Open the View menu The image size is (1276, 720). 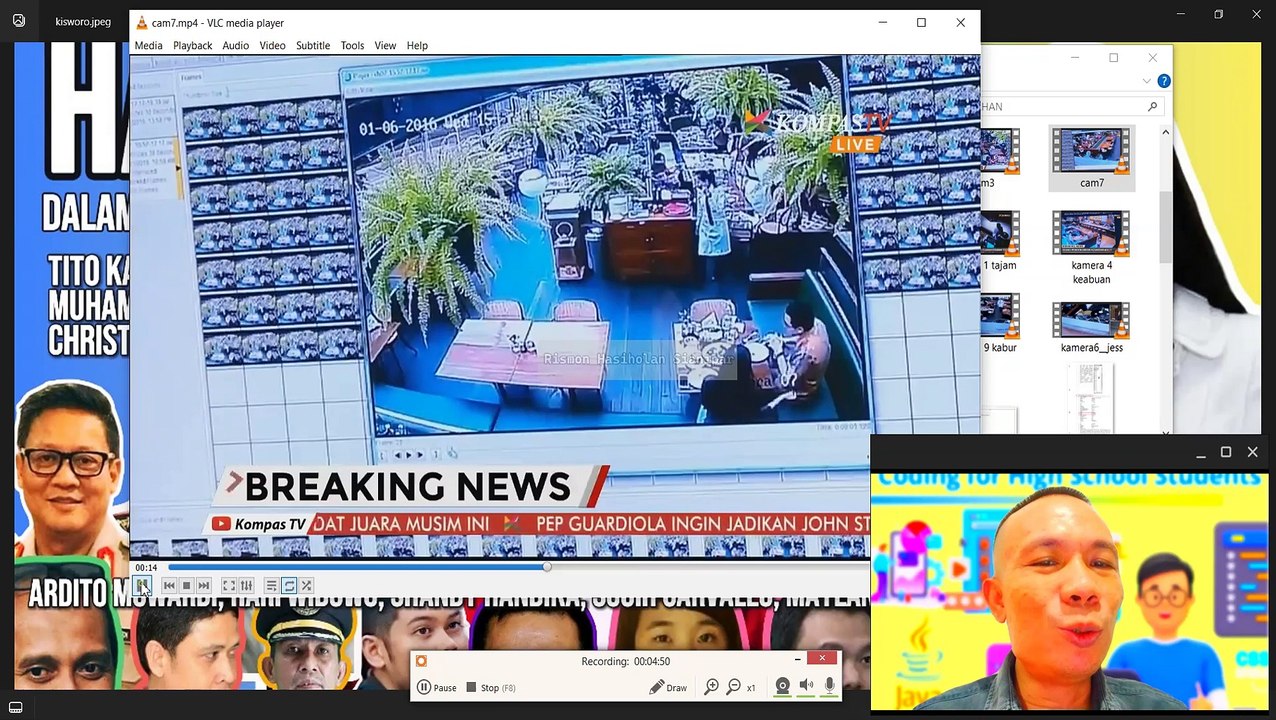tap(385, 45)
